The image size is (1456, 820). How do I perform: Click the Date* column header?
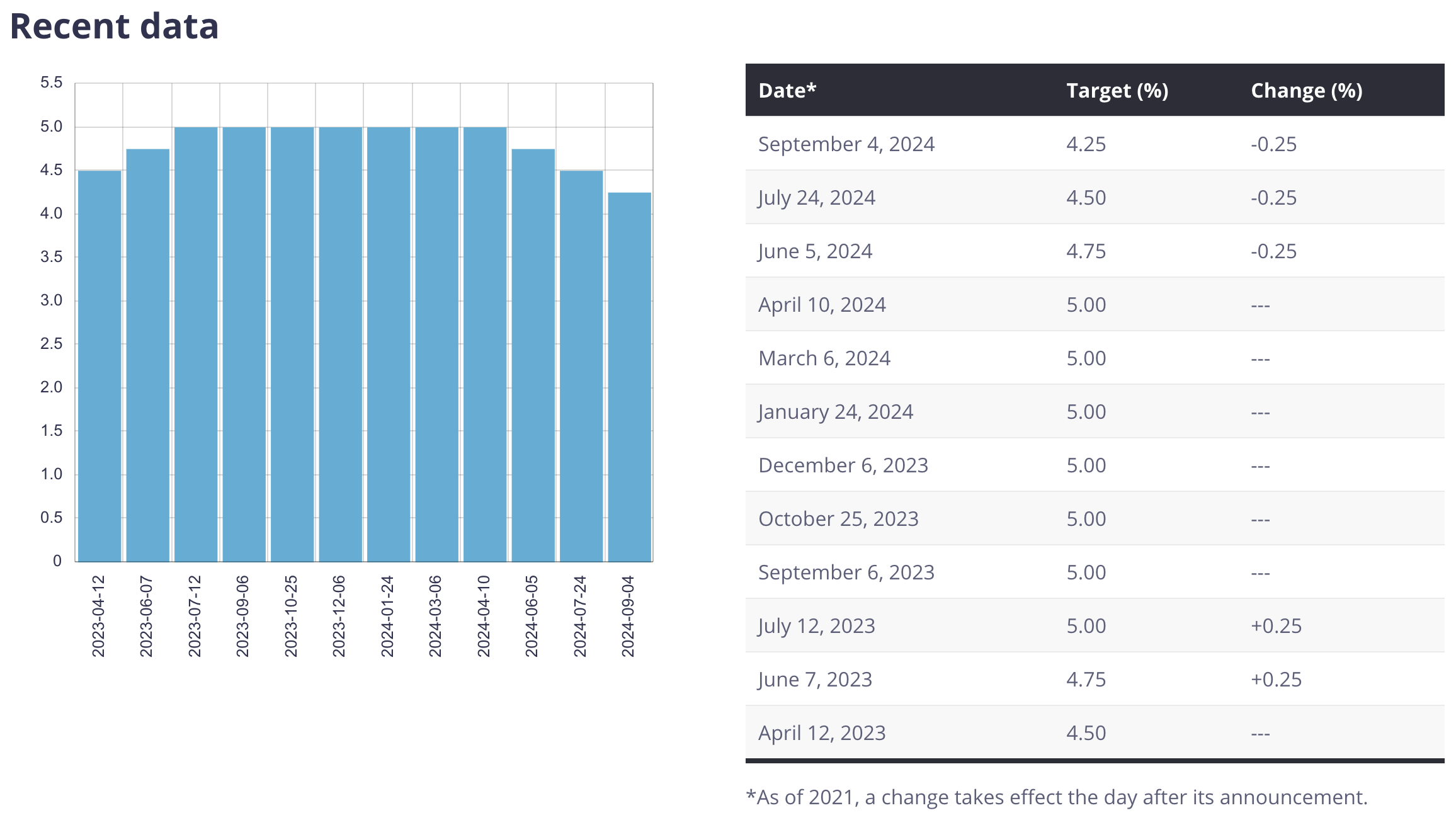[787, 91]
